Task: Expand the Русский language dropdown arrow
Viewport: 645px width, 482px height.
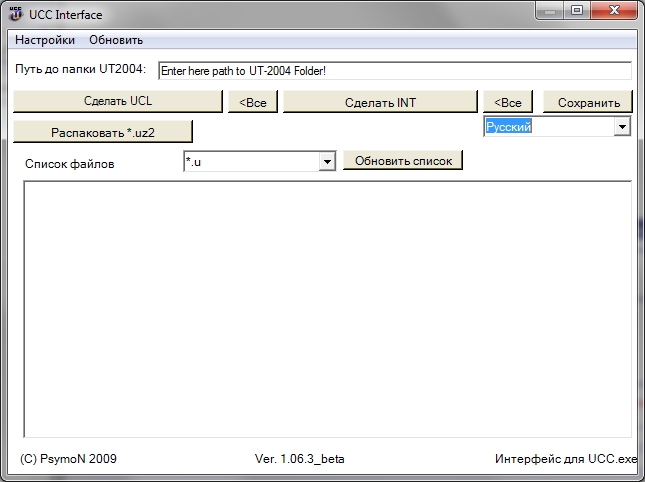Action: (622, 127)
